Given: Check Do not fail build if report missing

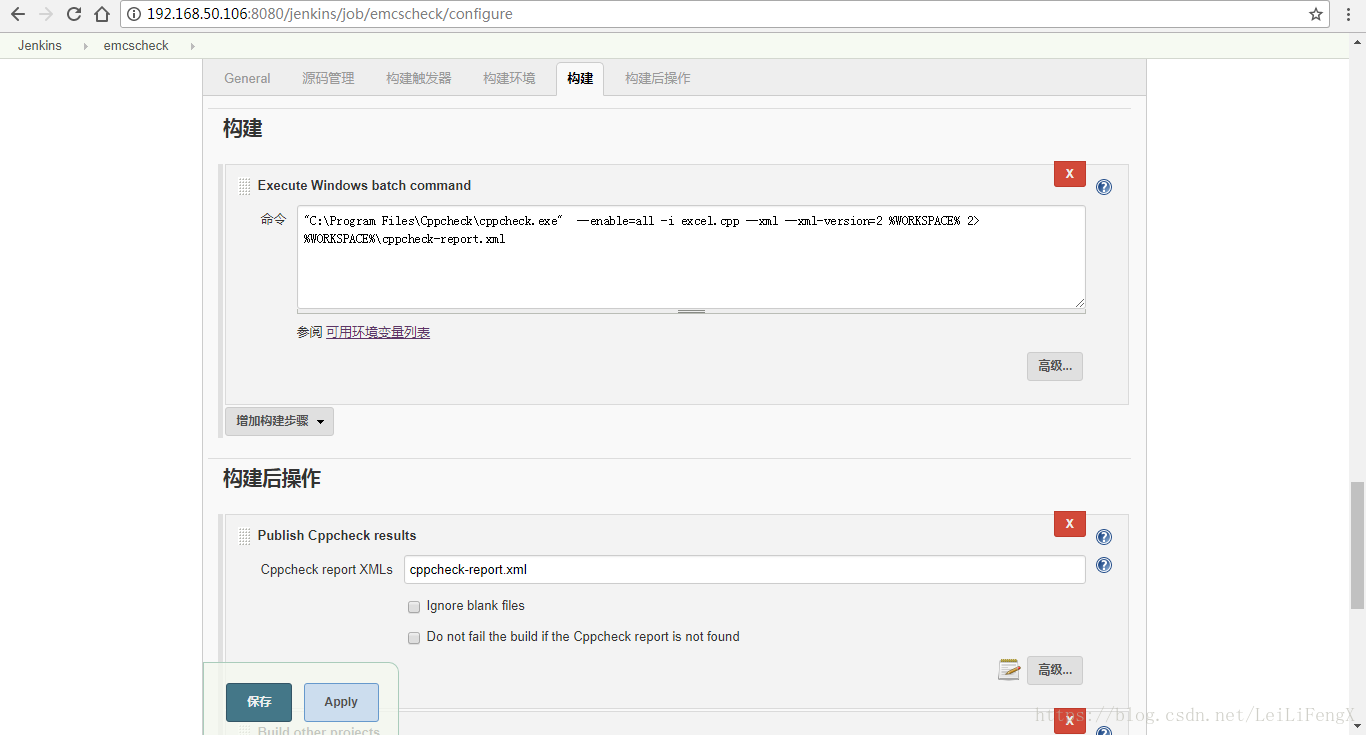Looking at the screenshot, I should [x=414, y=637].
